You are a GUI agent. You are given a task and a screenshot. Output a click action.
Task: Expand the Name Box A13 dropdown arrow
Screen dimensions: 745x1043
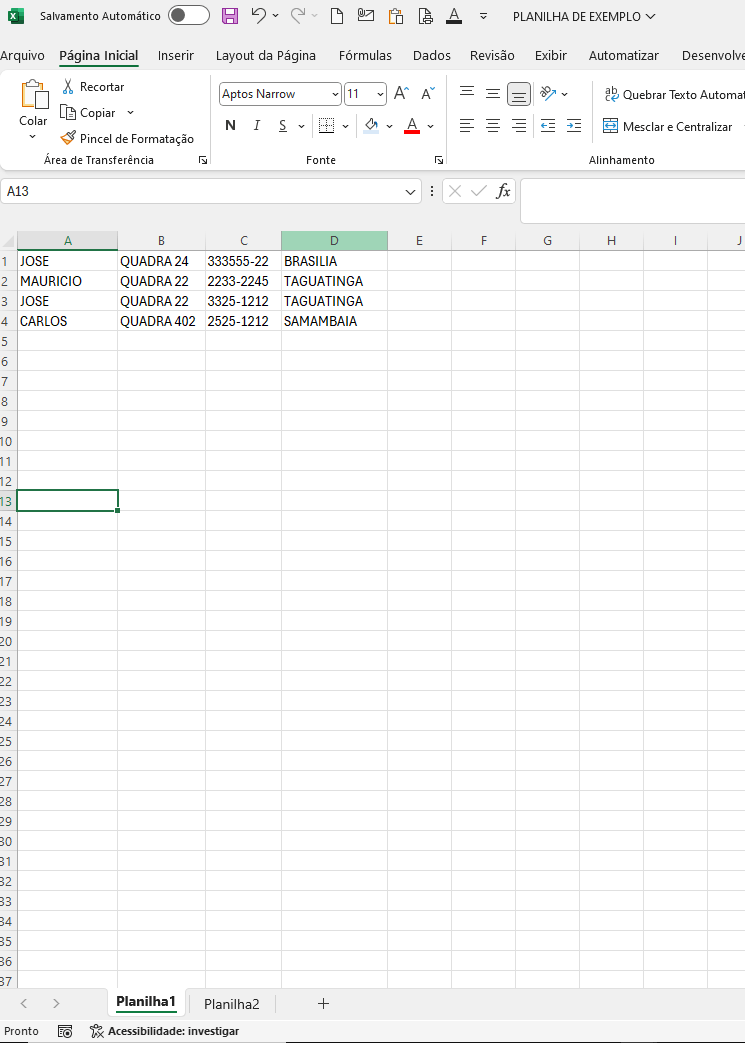(410, 192)
